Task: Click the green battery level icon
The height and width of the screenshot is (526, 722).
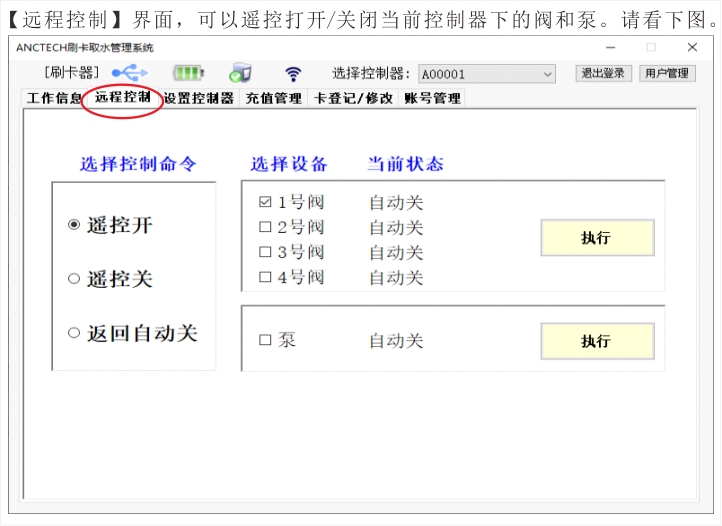Action: coord(188,73)
